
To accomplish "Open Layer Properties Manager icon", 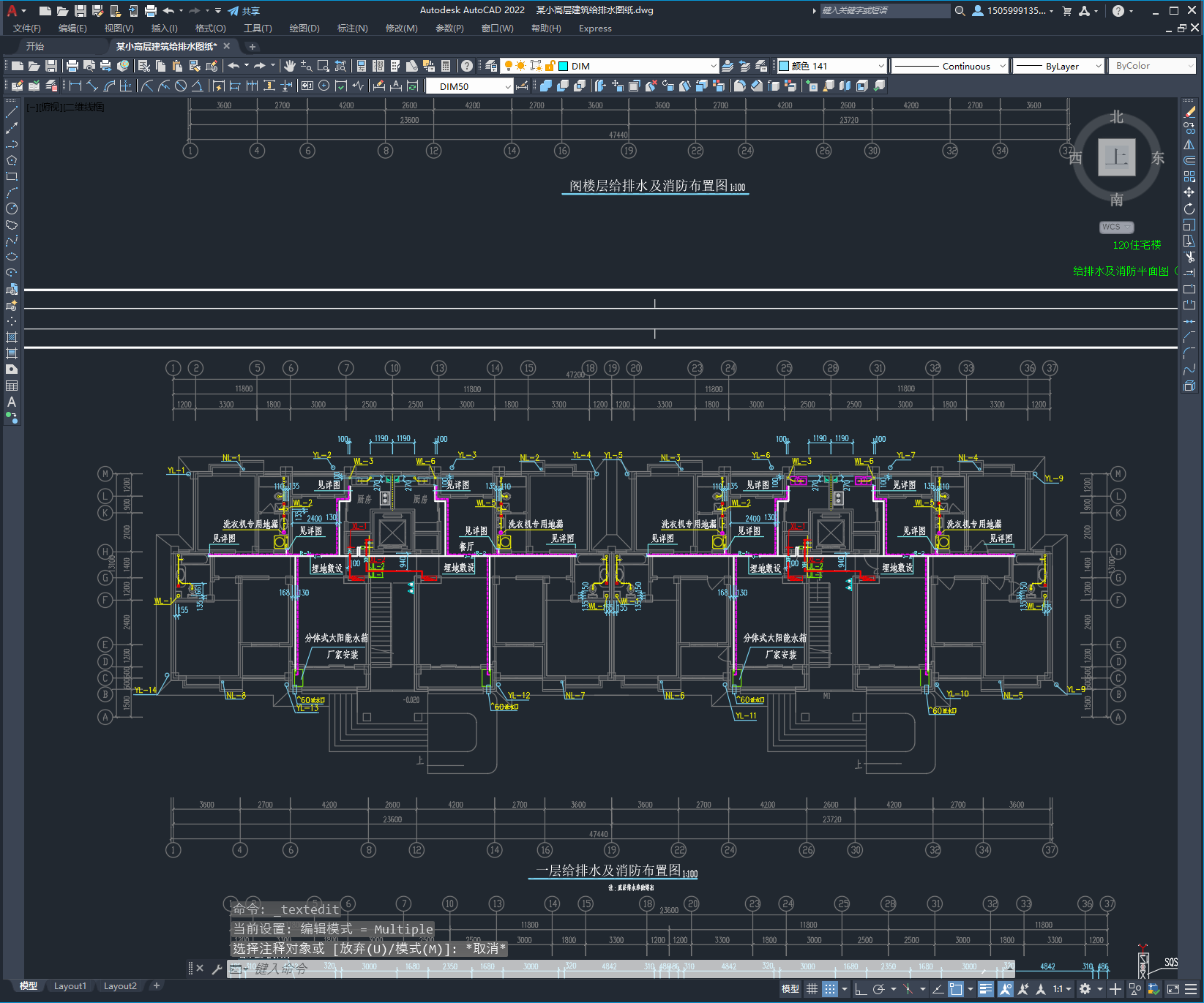I will (x=491, y=66).
